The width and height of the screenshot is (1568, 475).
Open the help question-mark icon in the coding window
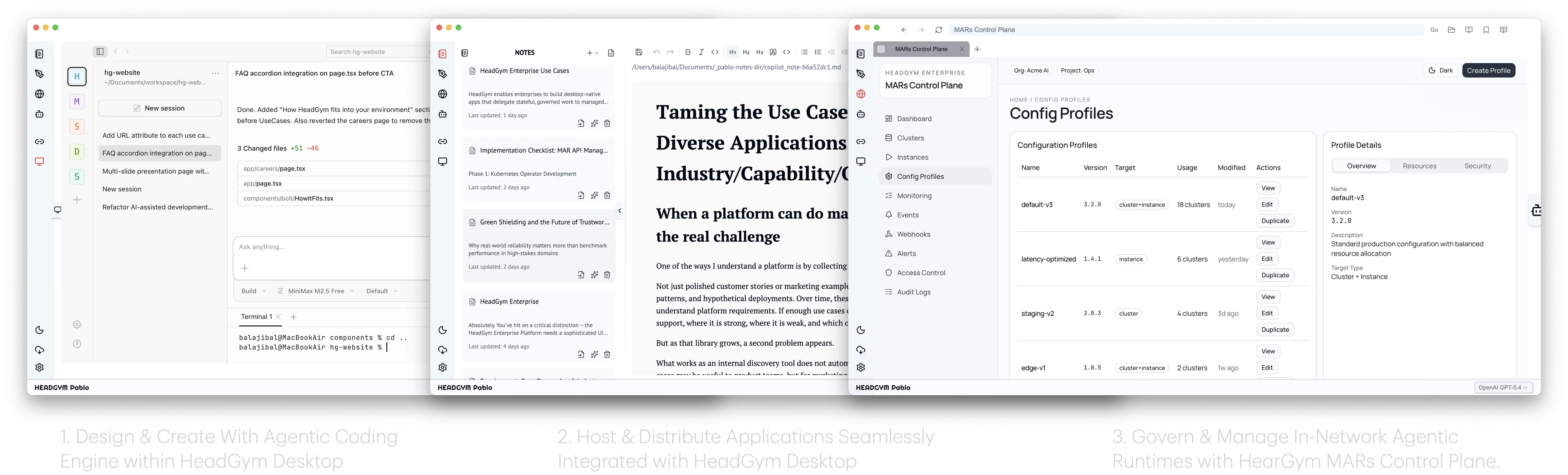77,344
